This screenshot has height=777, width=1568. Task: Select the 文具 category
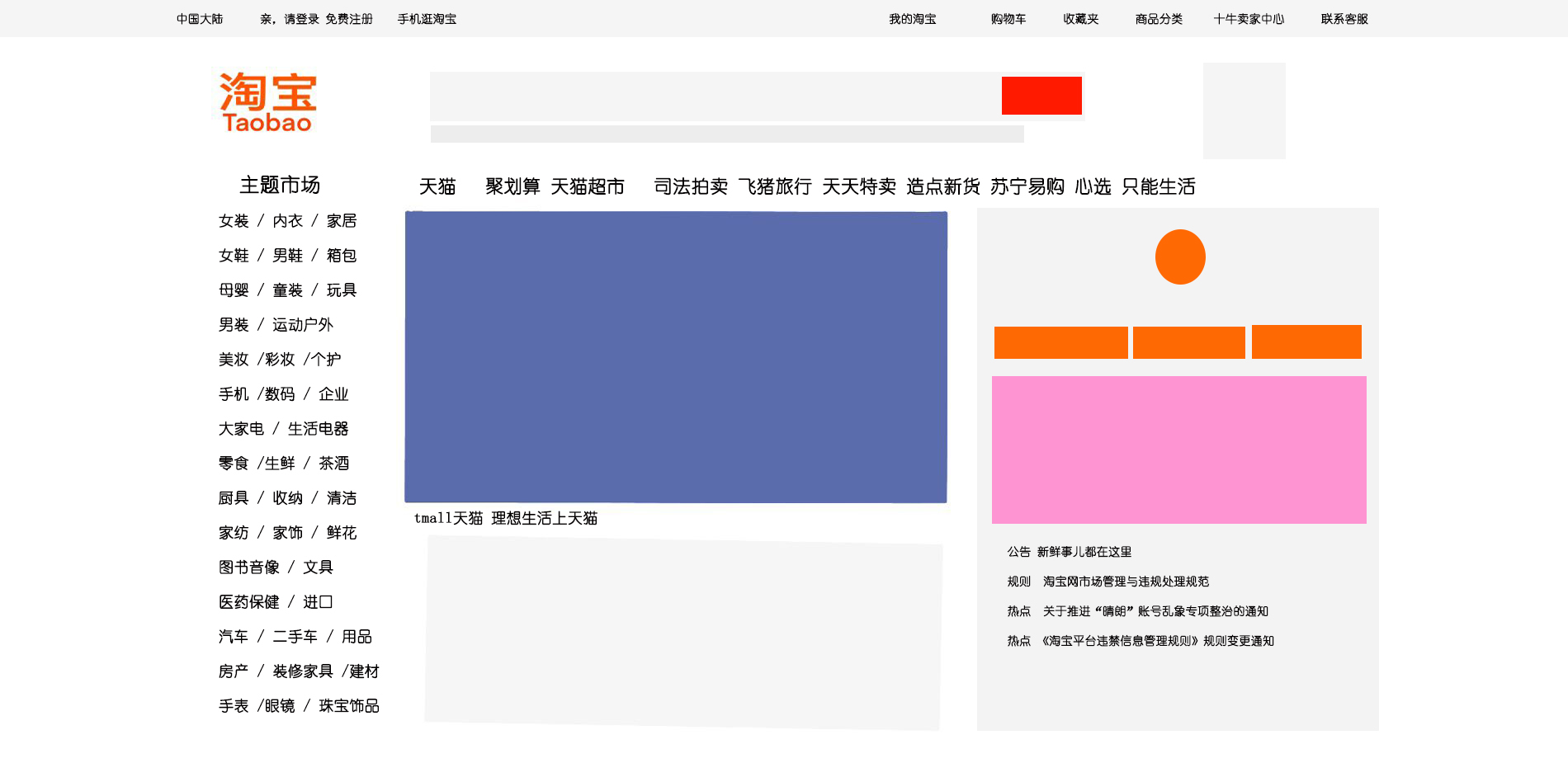click(318, 567)
